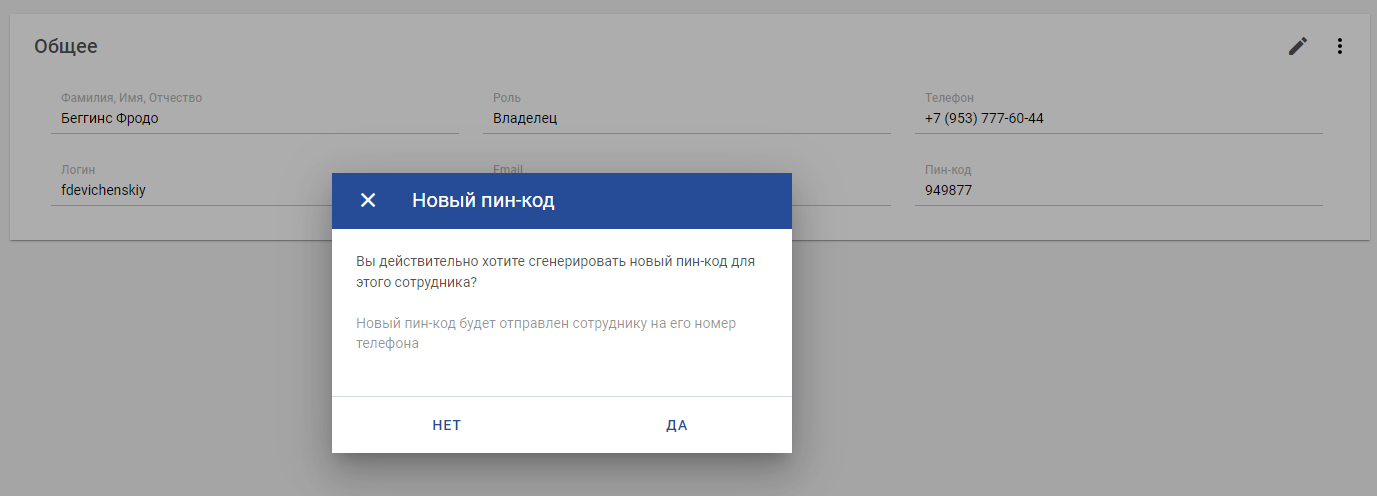Click the confirmation question text in dialog
Screen dimensions: 1377x496
click(x=555, y=272)
